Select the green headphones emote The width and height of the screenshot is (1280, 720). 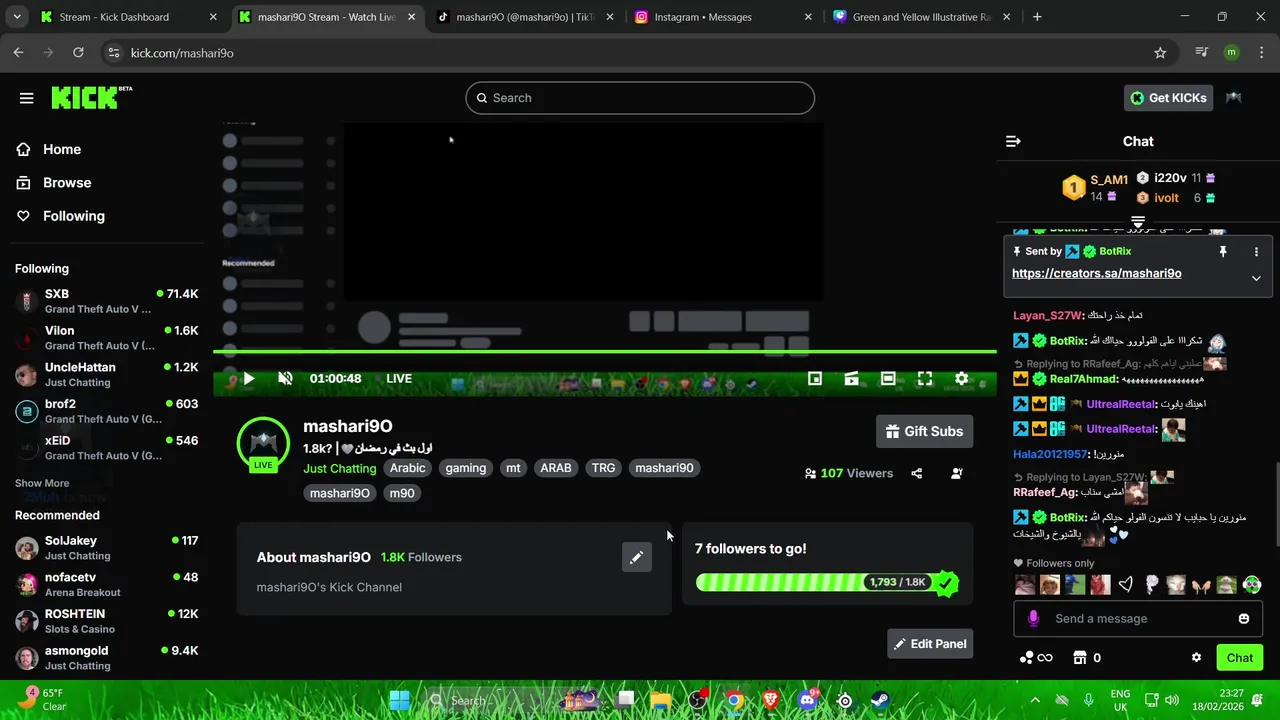tap(1252, 585)
